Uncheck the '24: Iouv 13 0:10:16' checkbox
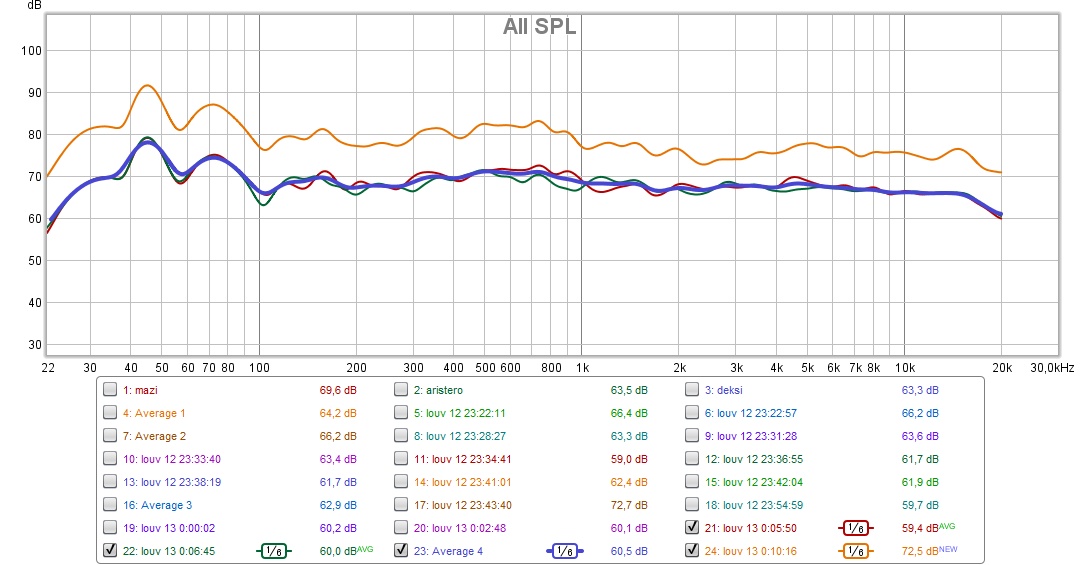 [x=691, y=551]
